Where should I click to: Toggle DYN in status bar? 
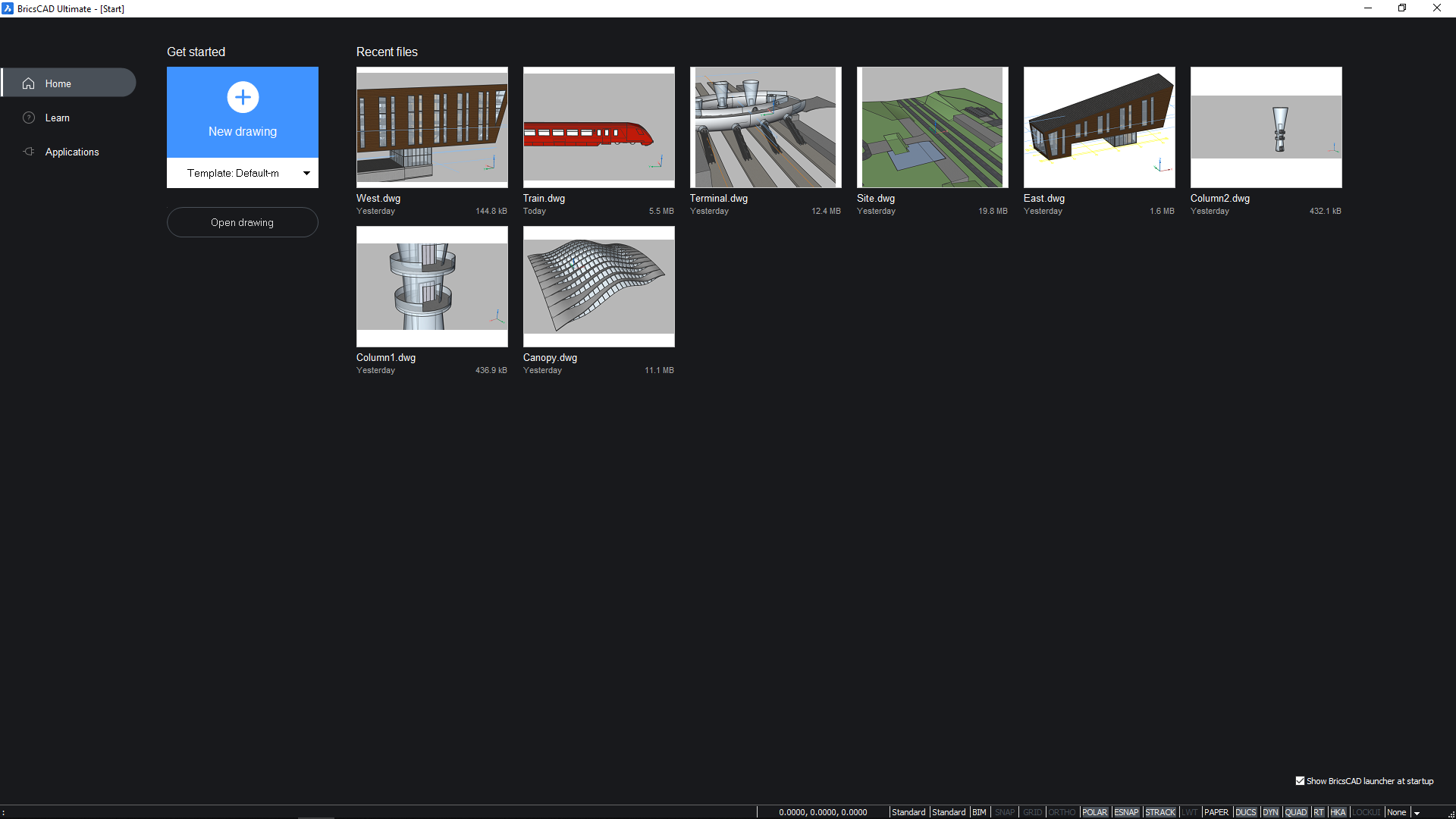[x=1270, y=812]
